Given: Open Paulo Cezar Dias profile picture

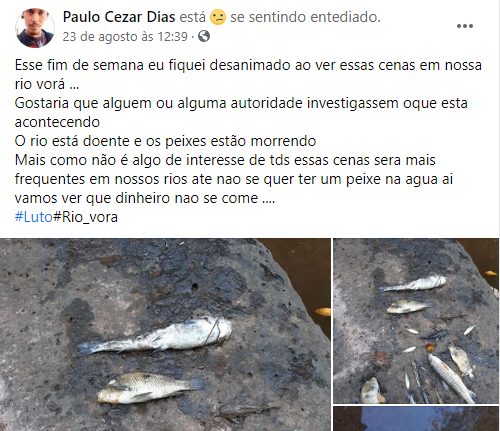Looking at the screenshot, I should [35, 28].
